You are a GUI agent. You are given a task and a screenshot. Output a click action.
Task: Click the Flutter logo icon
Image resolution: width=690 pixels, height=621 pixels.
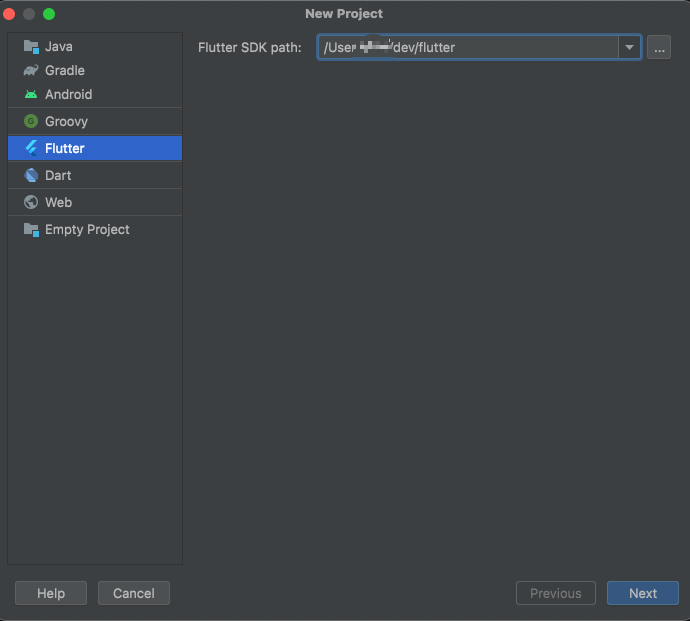click(x=31, y=148)
